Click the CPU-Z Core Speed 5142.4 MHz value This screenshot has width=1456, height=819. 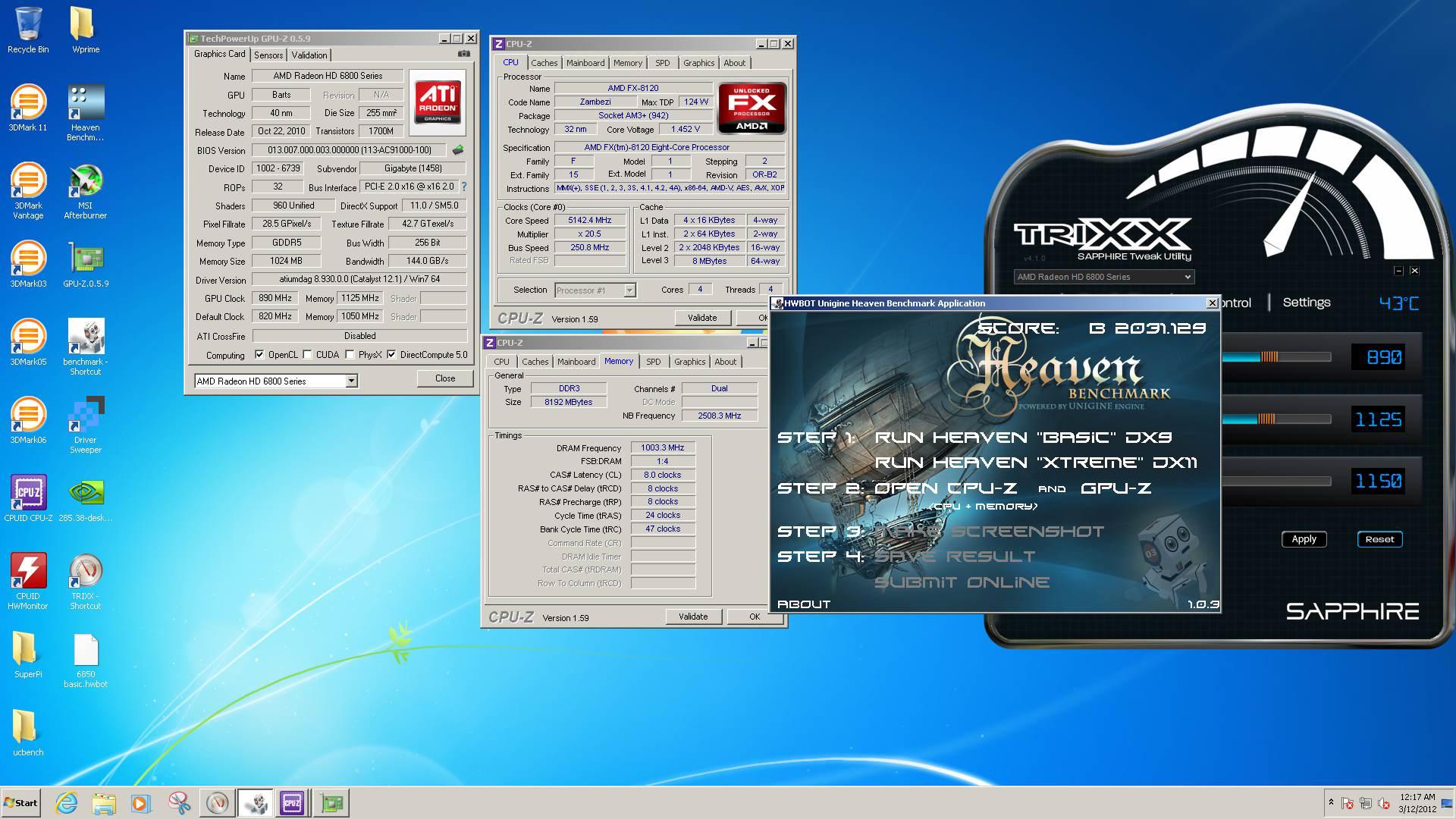589,221
